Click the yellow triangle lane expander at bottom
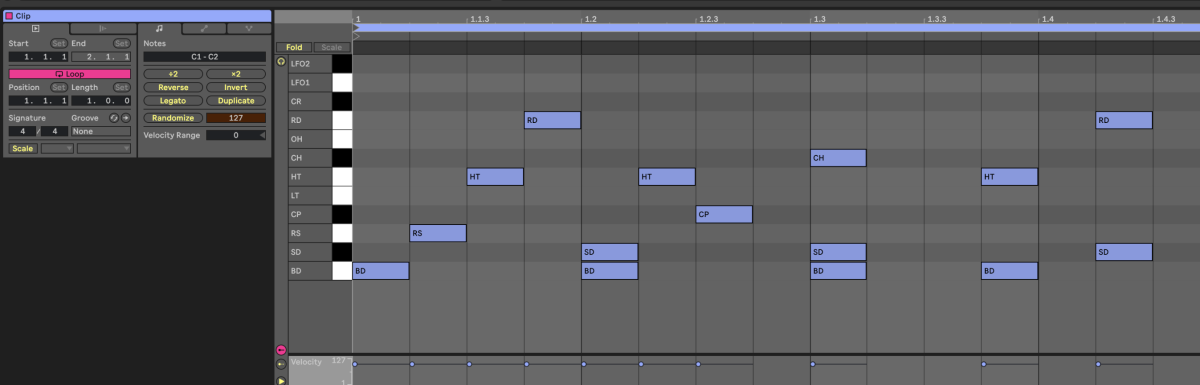This screenshot has height=385, width=1200. (x=281, y=380)
